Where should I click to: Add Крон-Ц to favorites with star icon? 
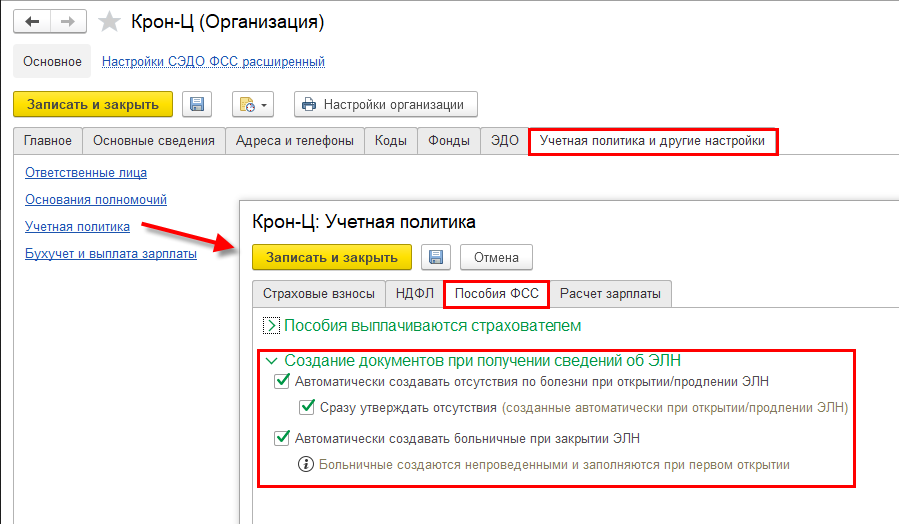[109, 22]
